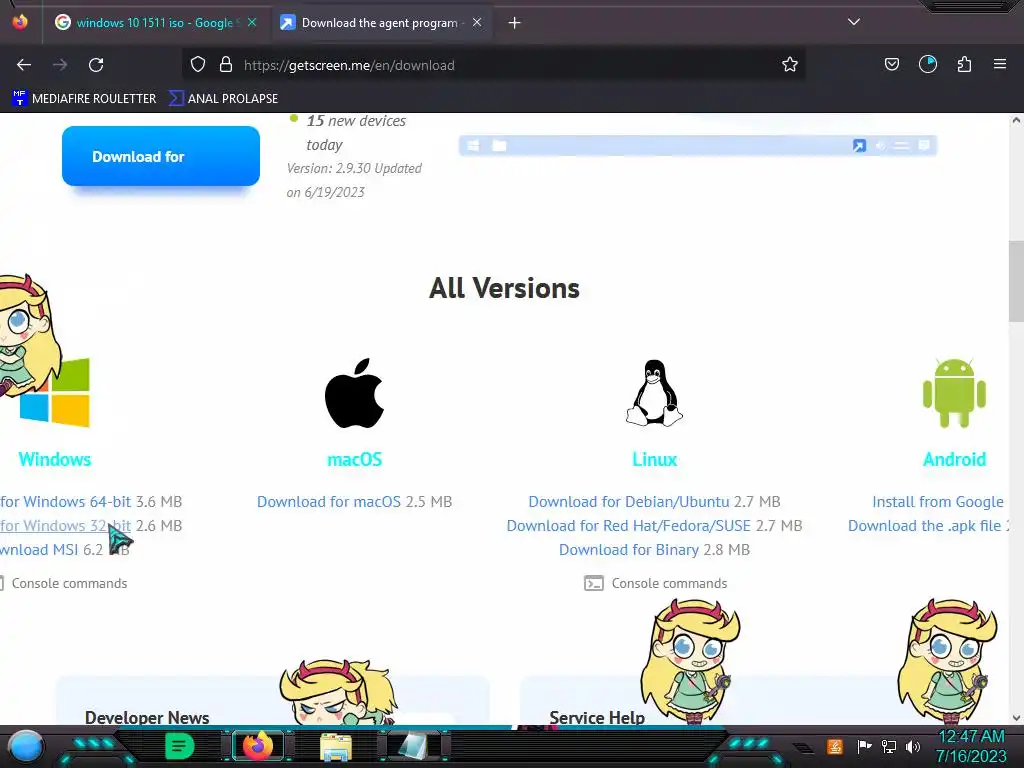The width and height of the screenshot is (1024, 768).
Task: Click the Developer News heading
Action: pos(147,718)
